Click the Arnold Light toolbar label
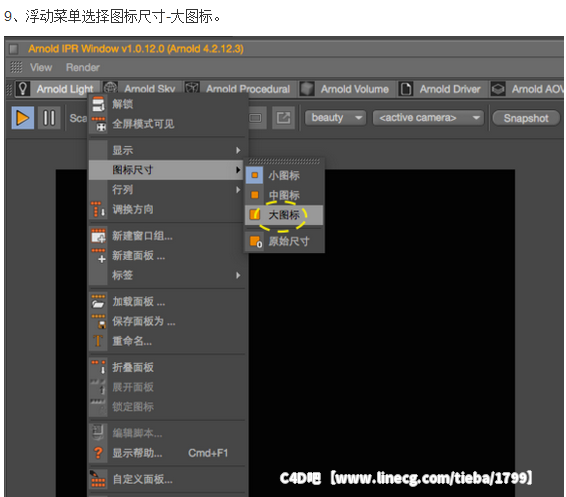 coord(65,89)
